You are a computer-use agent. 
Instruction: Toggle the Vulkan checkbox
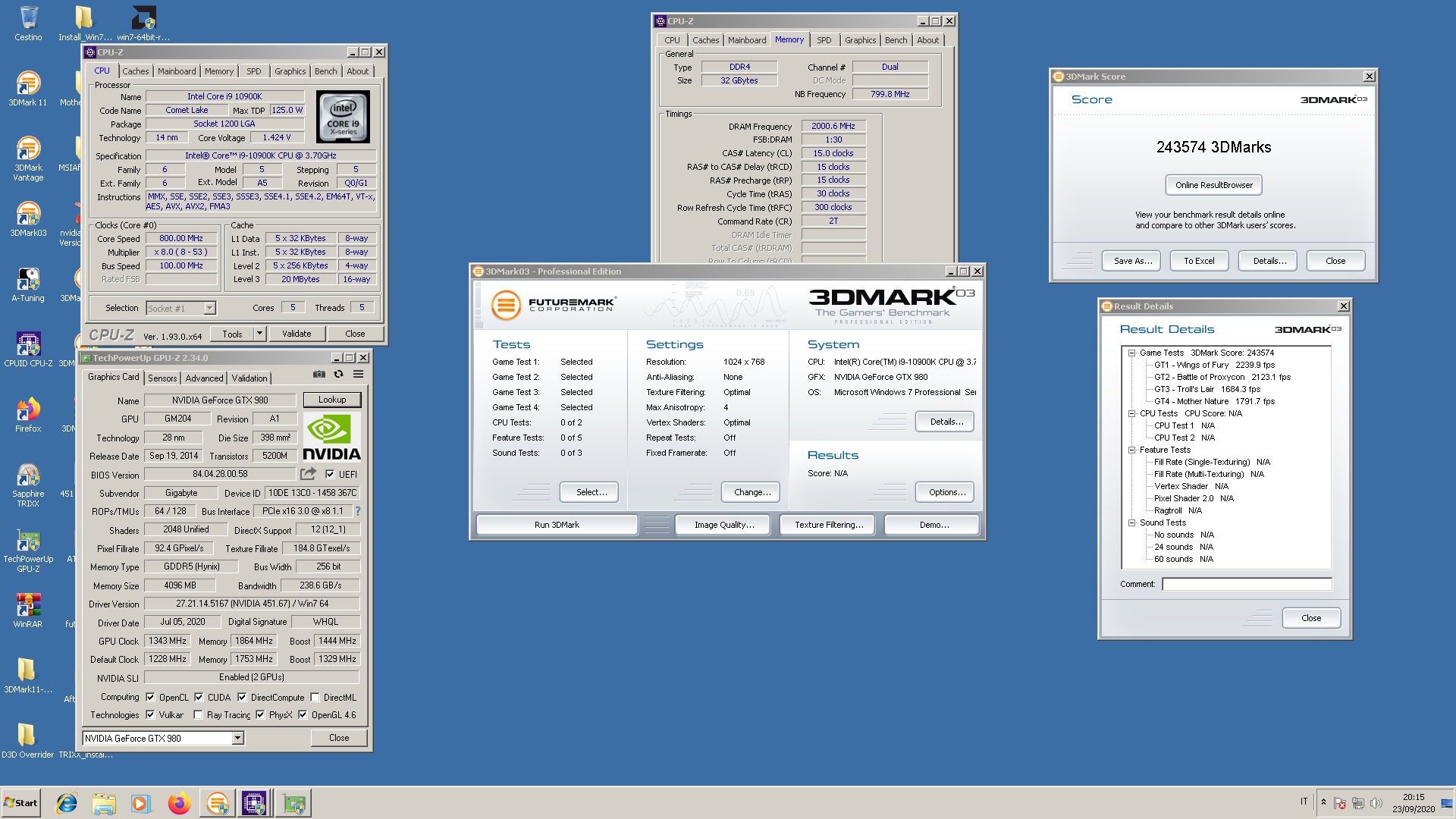150,714
